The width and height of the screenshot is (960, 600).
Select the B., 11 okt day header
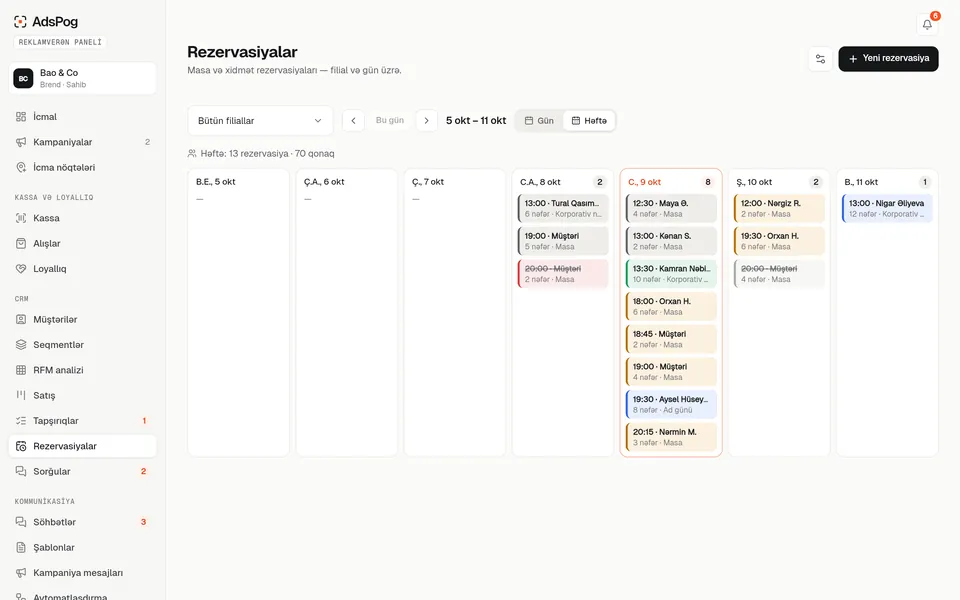861,182
